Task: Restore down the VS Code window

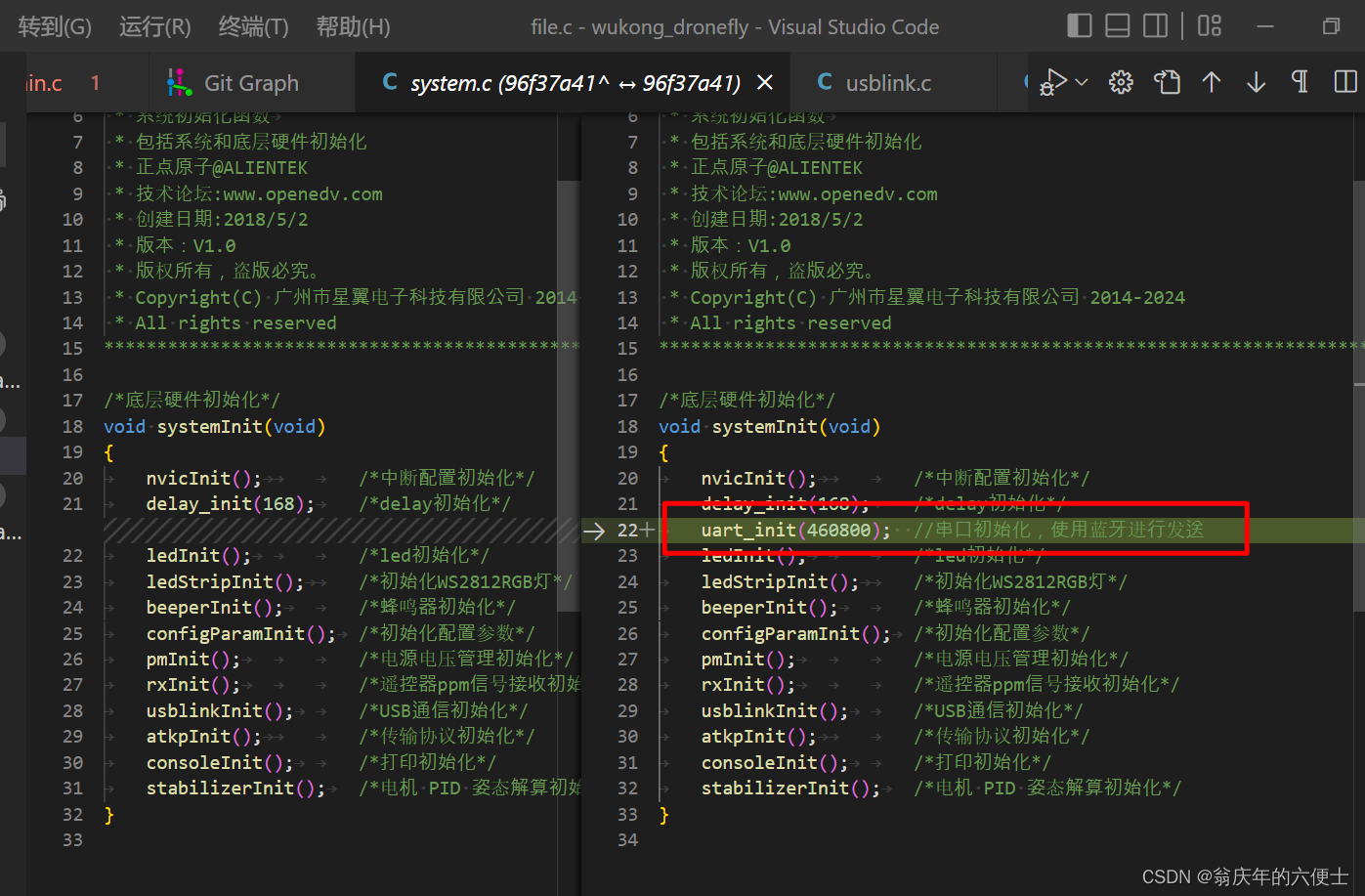Action: (x=1331, y=26)
